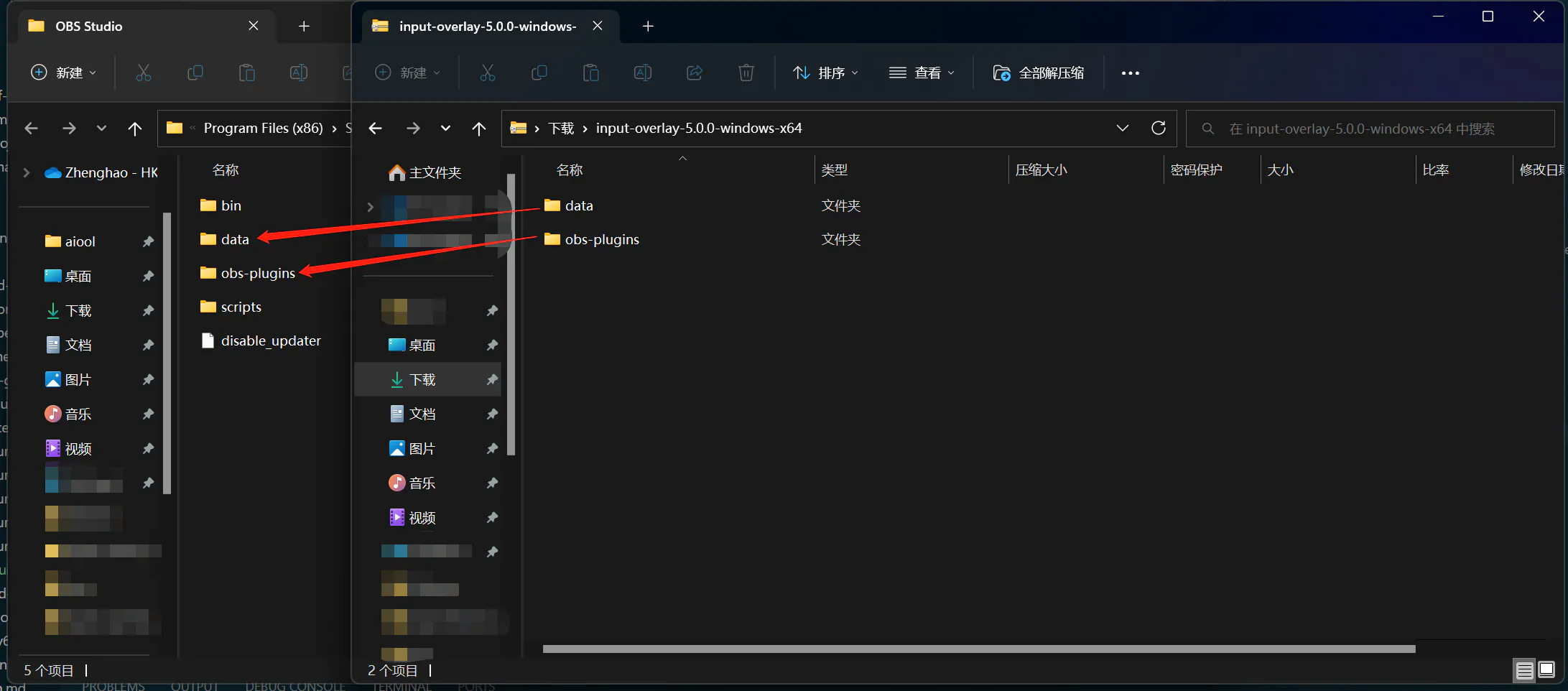Select bin folder in OBS Studio window
The image size is (1568, 691).
click(221, 205)
